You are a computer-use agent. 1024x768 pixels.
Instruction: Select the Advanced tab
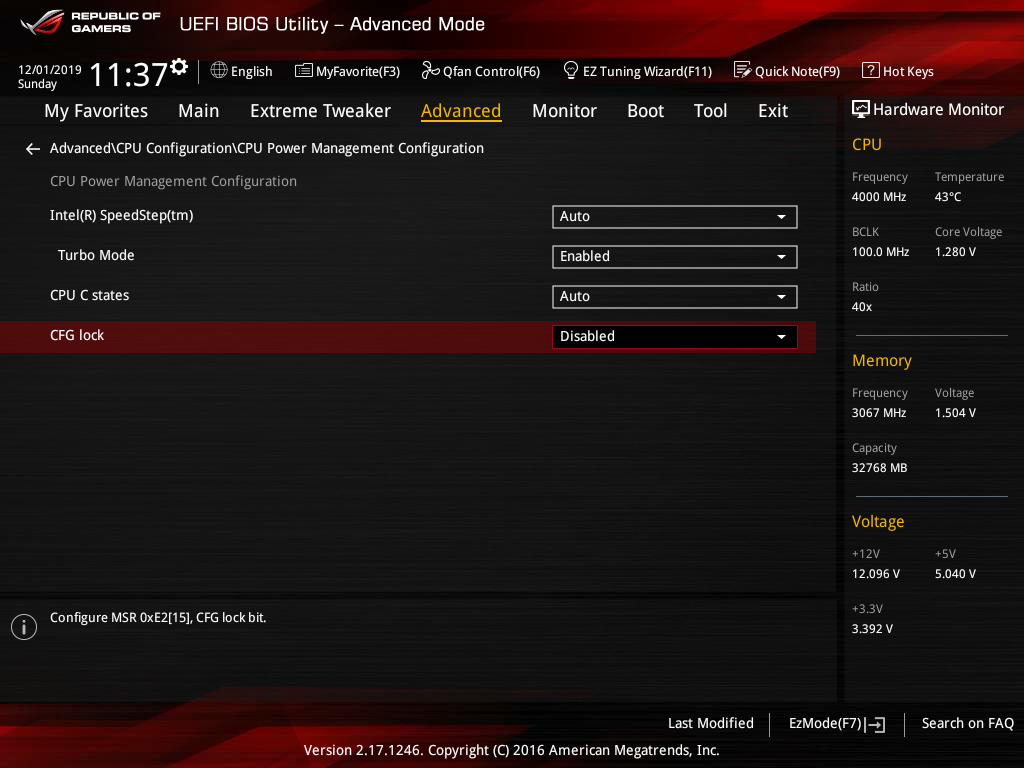pyautogui.click(x=461, y=111)
